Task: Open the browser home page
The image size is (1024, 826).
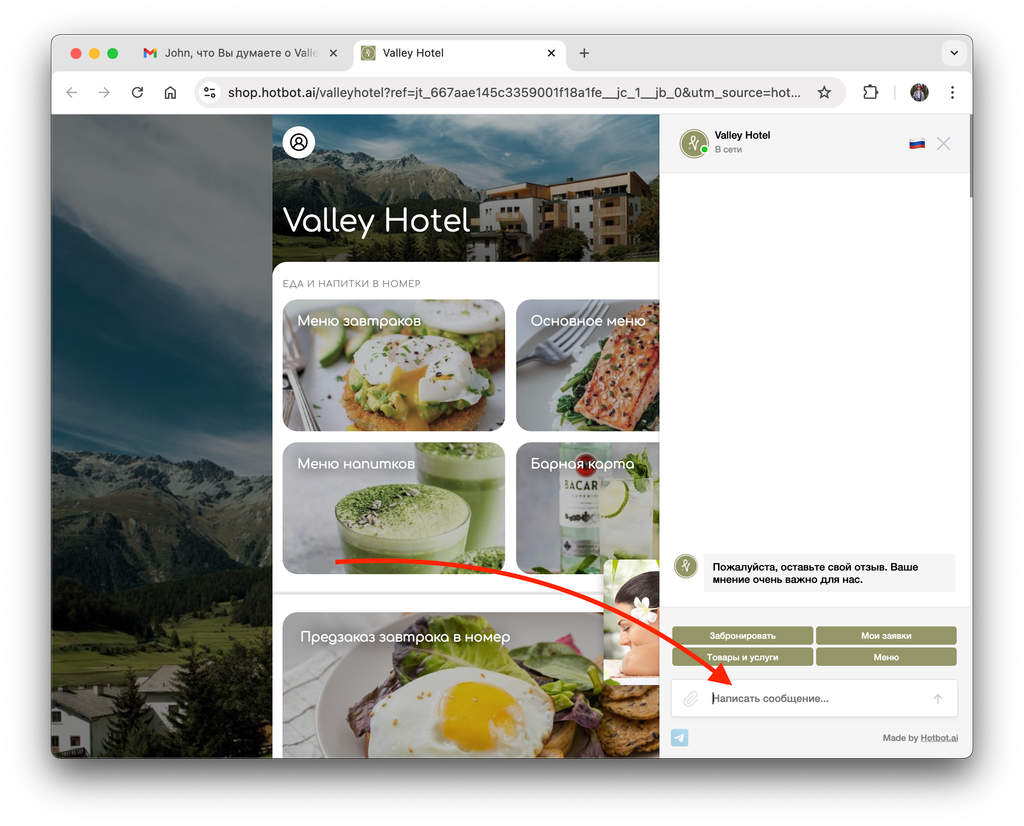Action: tap(170, 93)
